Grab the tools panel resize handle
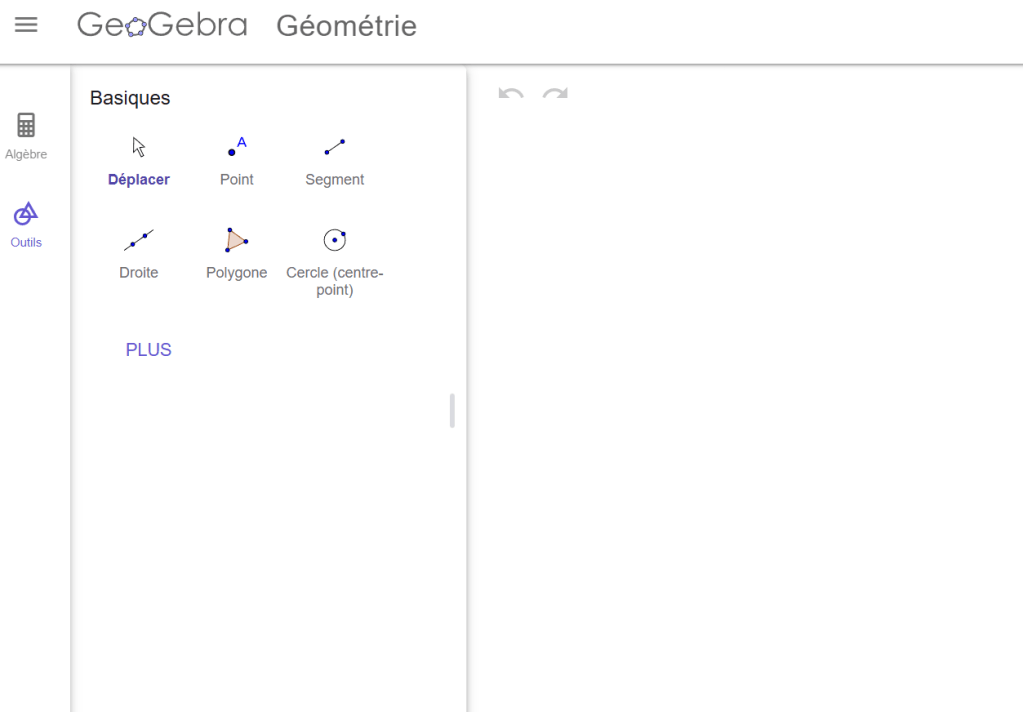This screenshot has height=712, width=1023. [452, 410]
